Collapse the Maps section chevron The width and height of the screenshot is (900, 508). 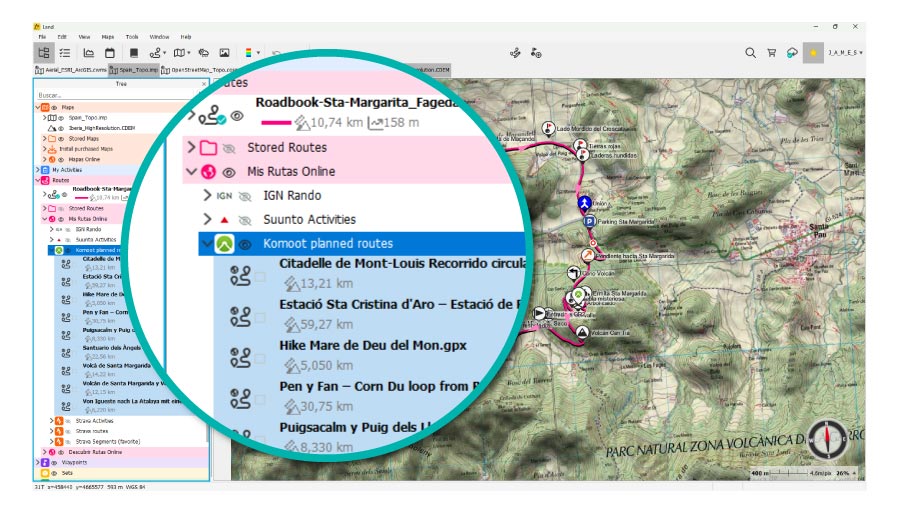[38, 107]
